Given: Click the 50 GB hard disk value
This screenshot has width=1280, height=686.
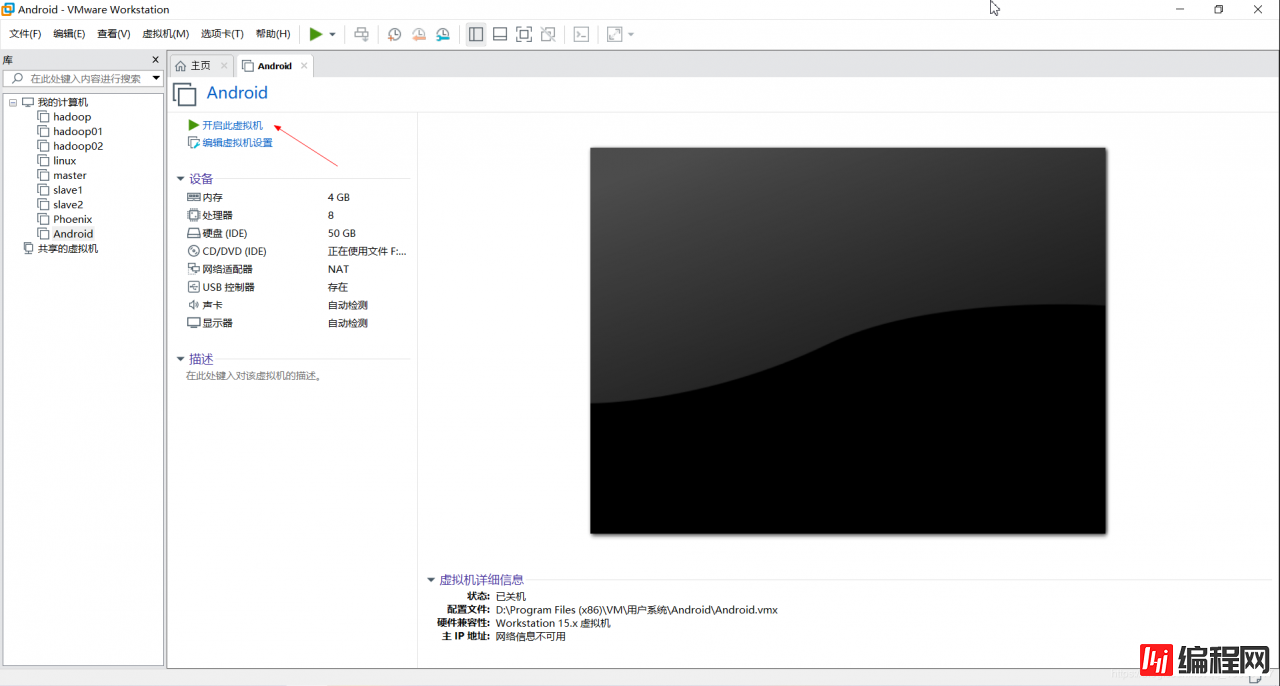Looking at the screenshot, I should click(x=342, y=234).
